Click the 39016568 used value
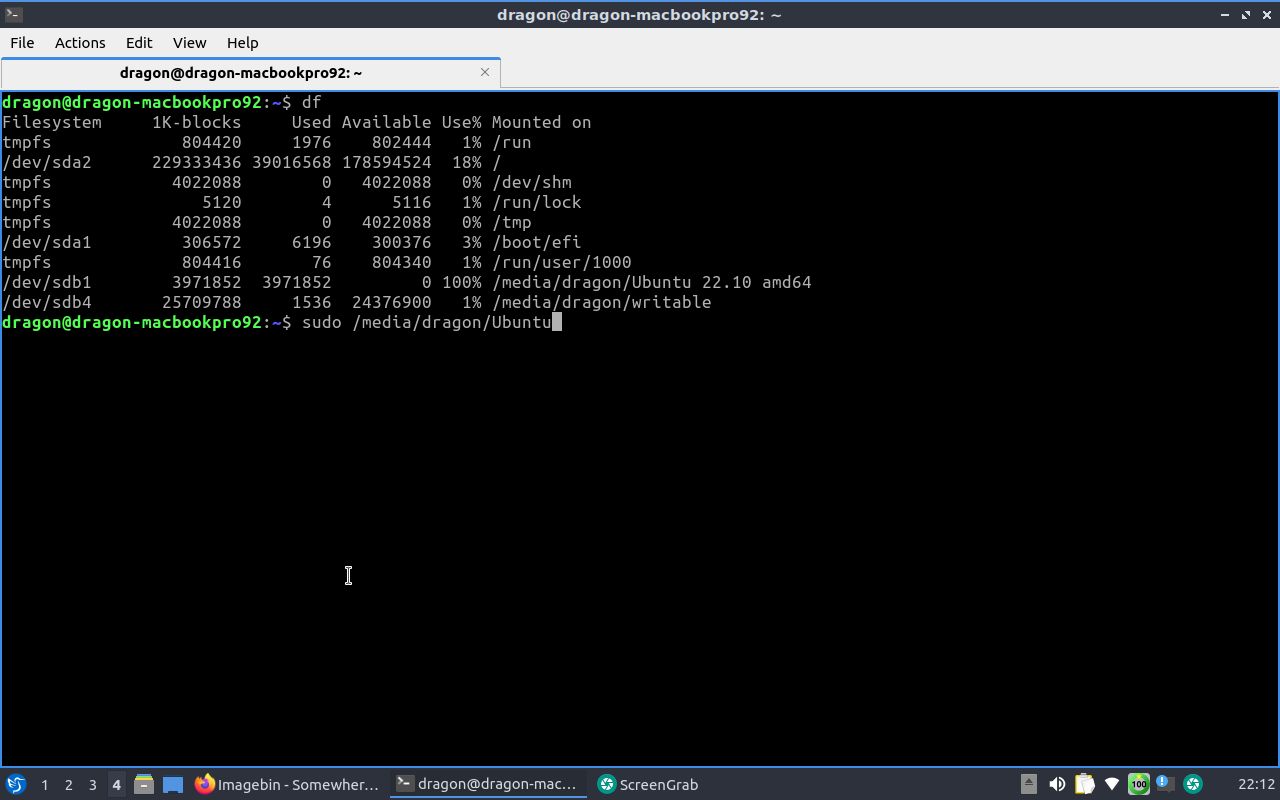 pos(292,162)
